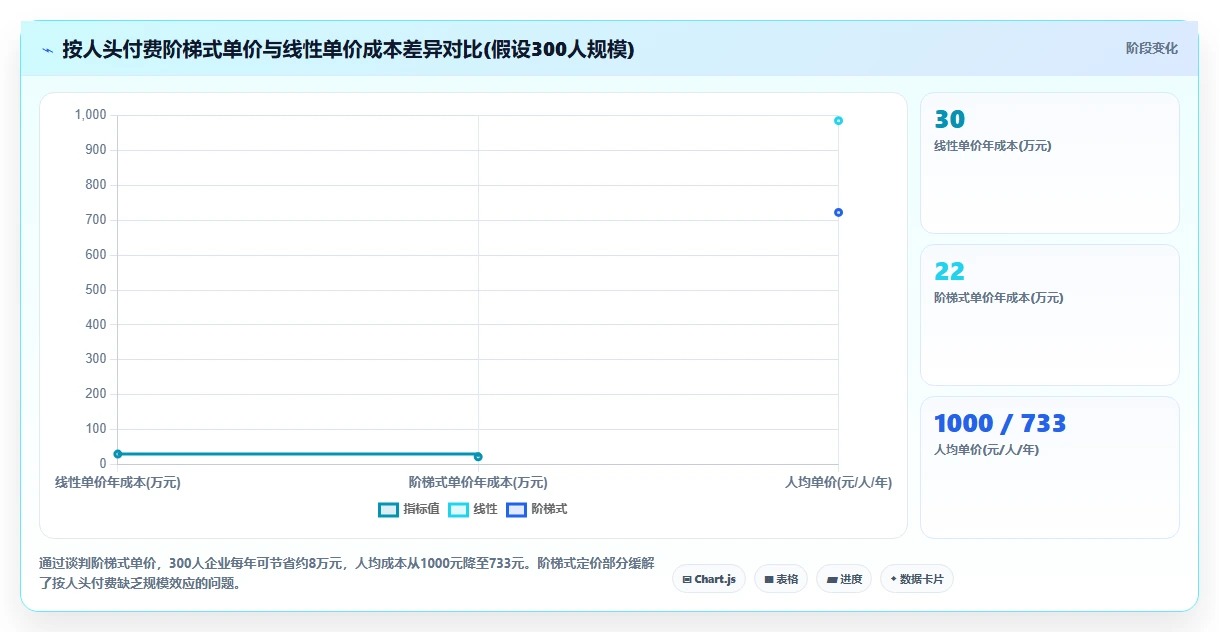This screenshot has width=1219, height=632.
Task: Click card label 阶梯式单价年成本(万元)
Action: click(998, 298)
